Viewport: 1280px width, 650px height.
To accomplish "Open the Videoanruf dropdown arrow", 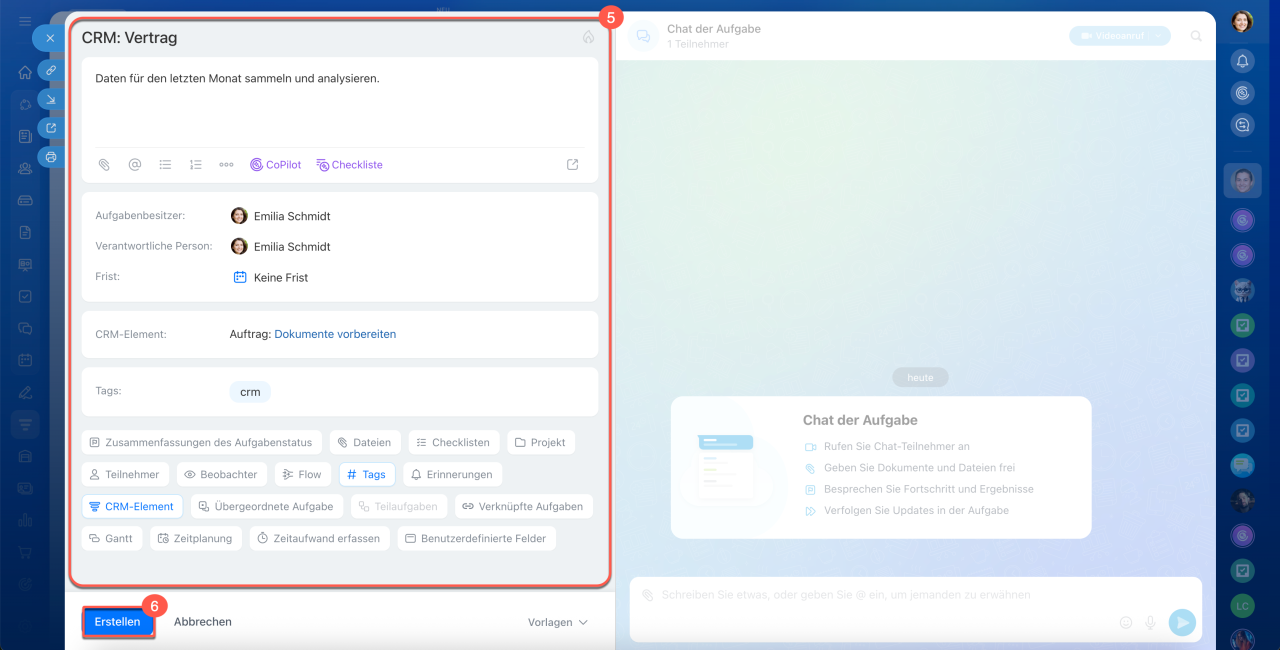I will 1160,36.
